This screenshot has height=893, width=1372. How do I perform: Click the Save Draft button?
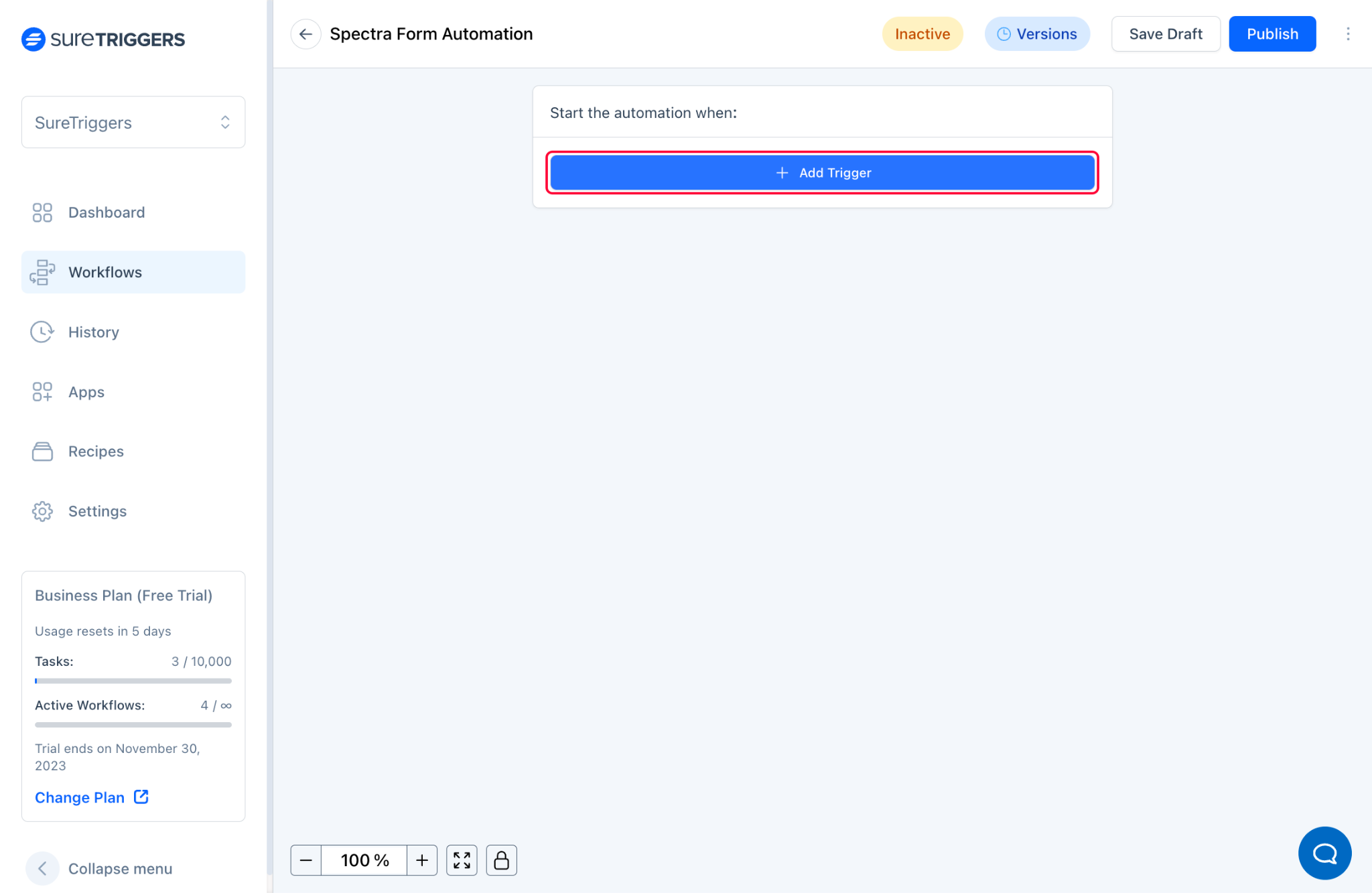pos(1165,33)
